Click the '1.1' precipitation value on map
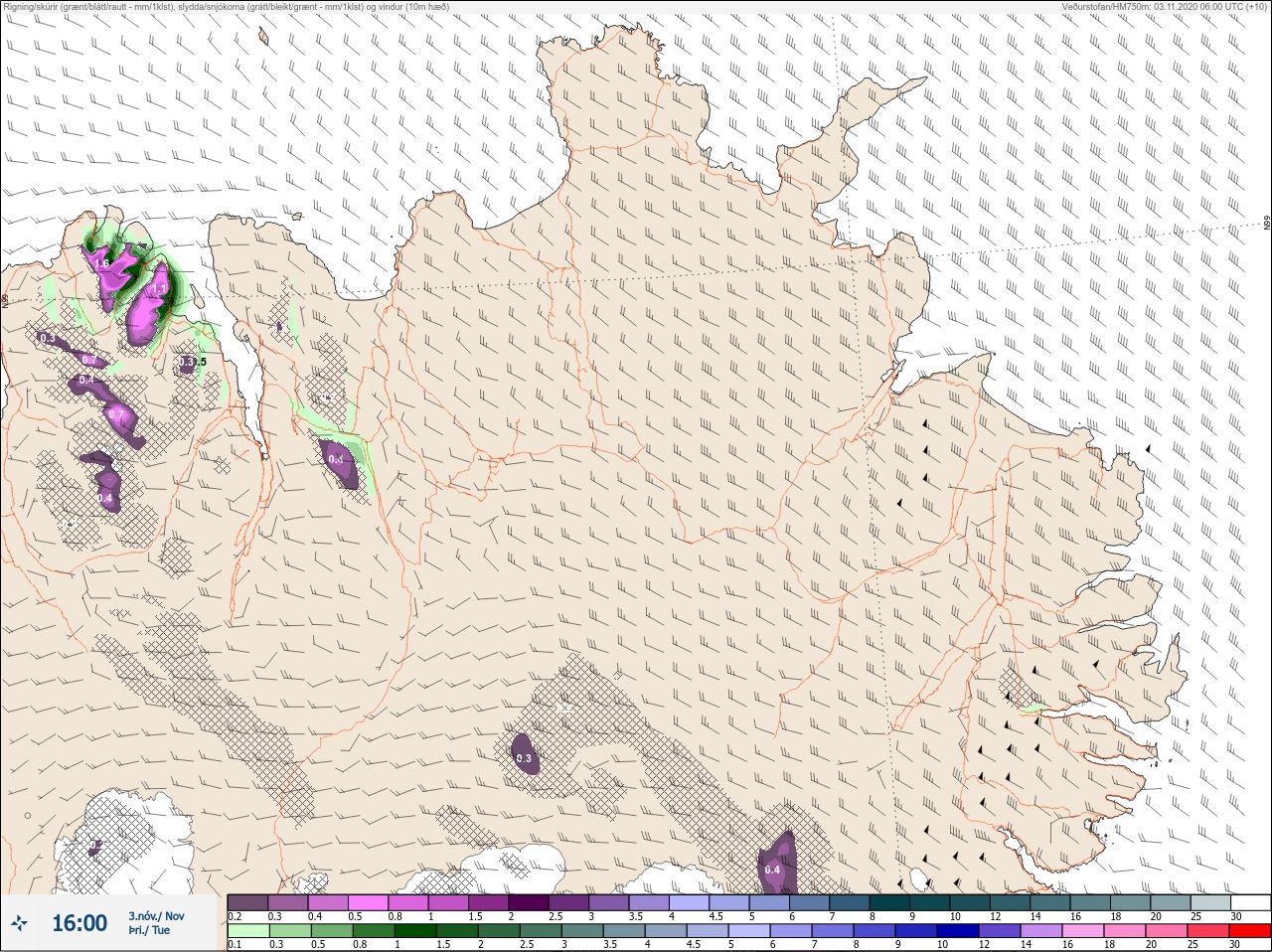Viewport: 1272px width, 952px height. click(160, 289)
